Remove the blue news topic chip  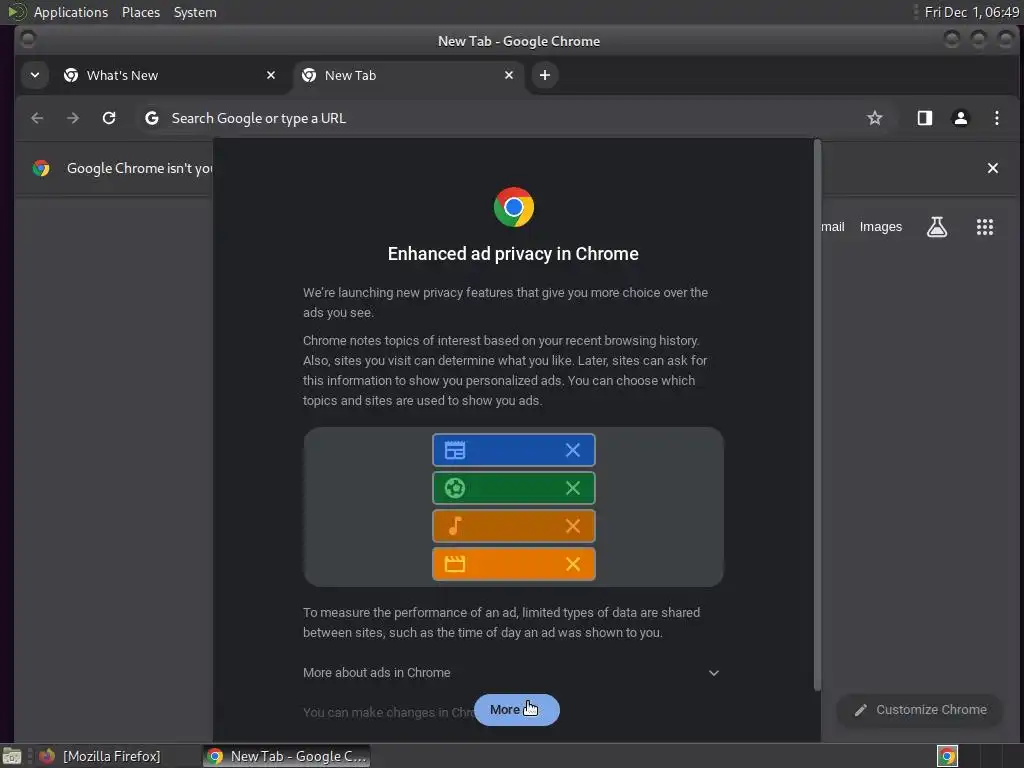tap(573, 450)
